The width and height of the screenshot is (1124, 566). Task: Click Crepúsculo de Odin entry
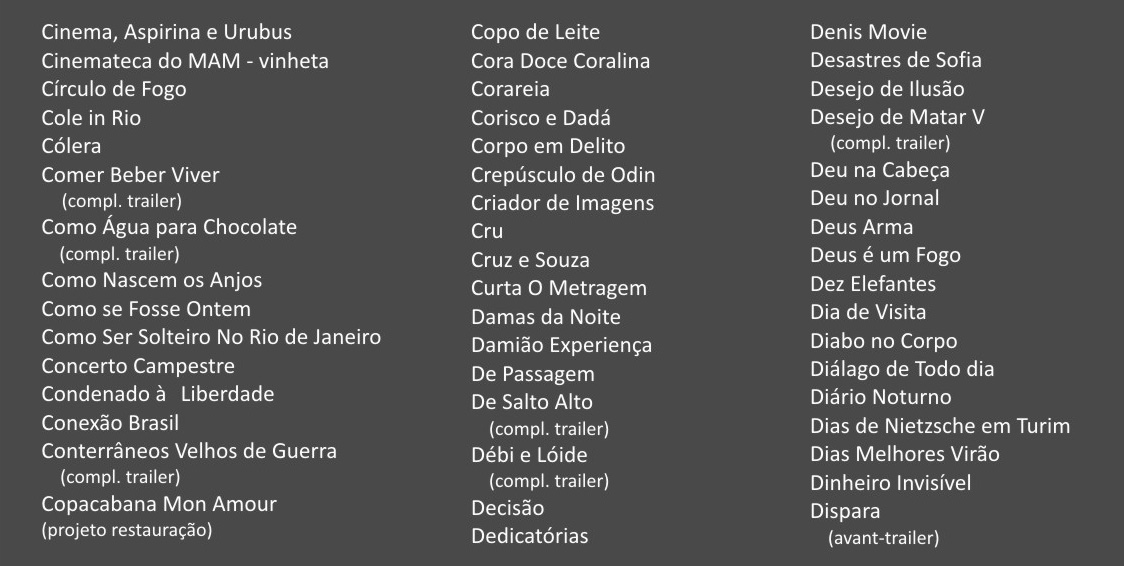(563, 176)
